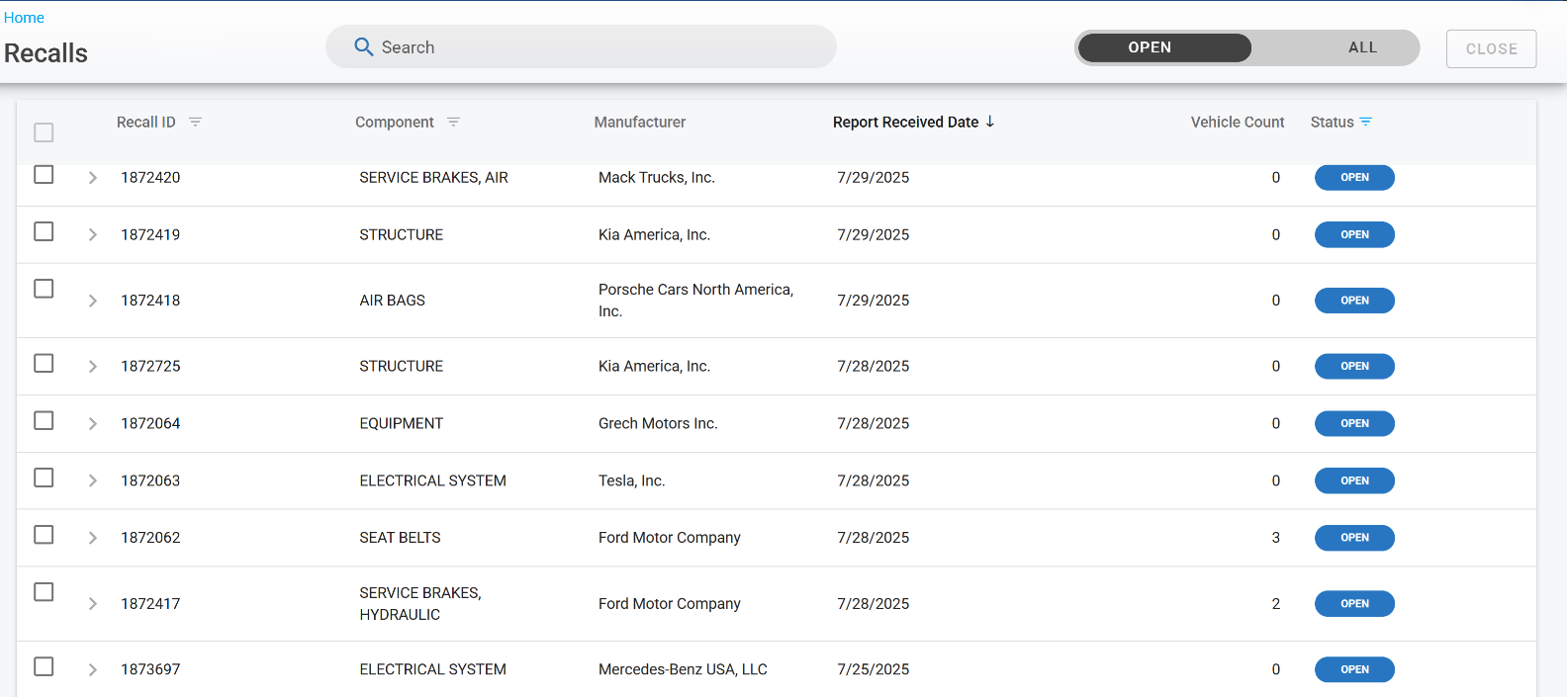Go to the Home breadcrumb link

24,18
